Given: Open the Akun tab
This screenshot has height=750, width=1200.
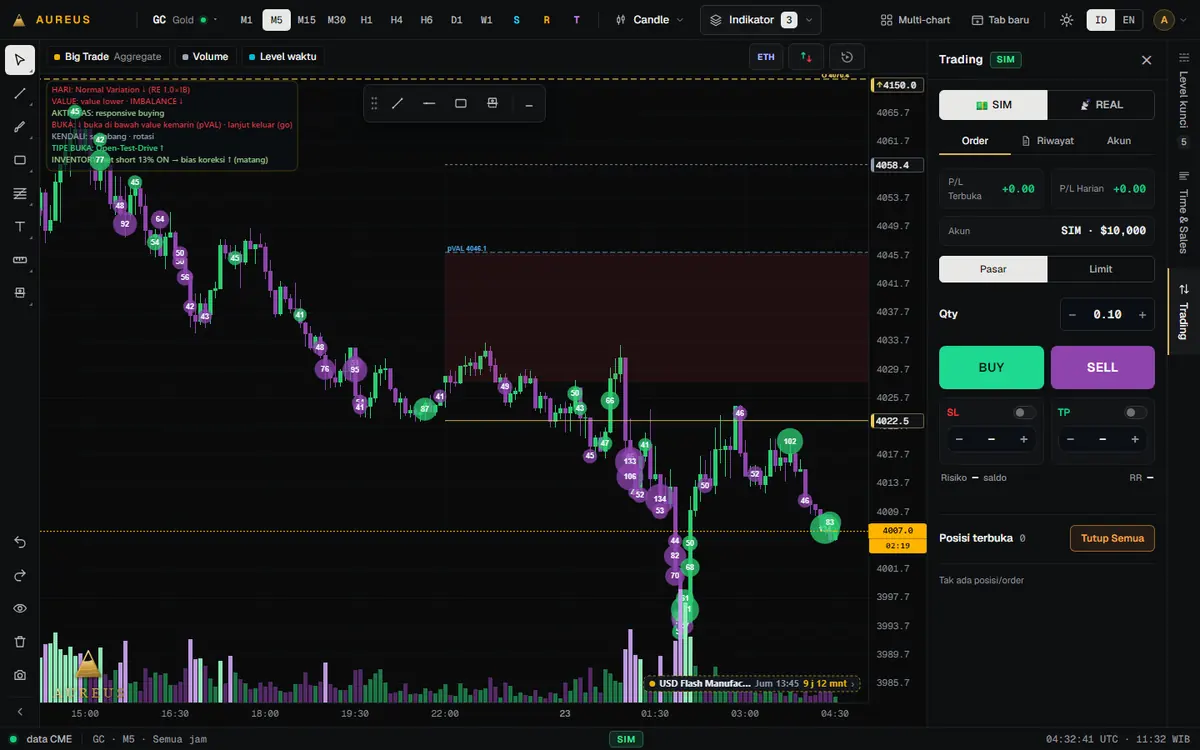Looking at the screenshot, I should (x=1119, y=141).
